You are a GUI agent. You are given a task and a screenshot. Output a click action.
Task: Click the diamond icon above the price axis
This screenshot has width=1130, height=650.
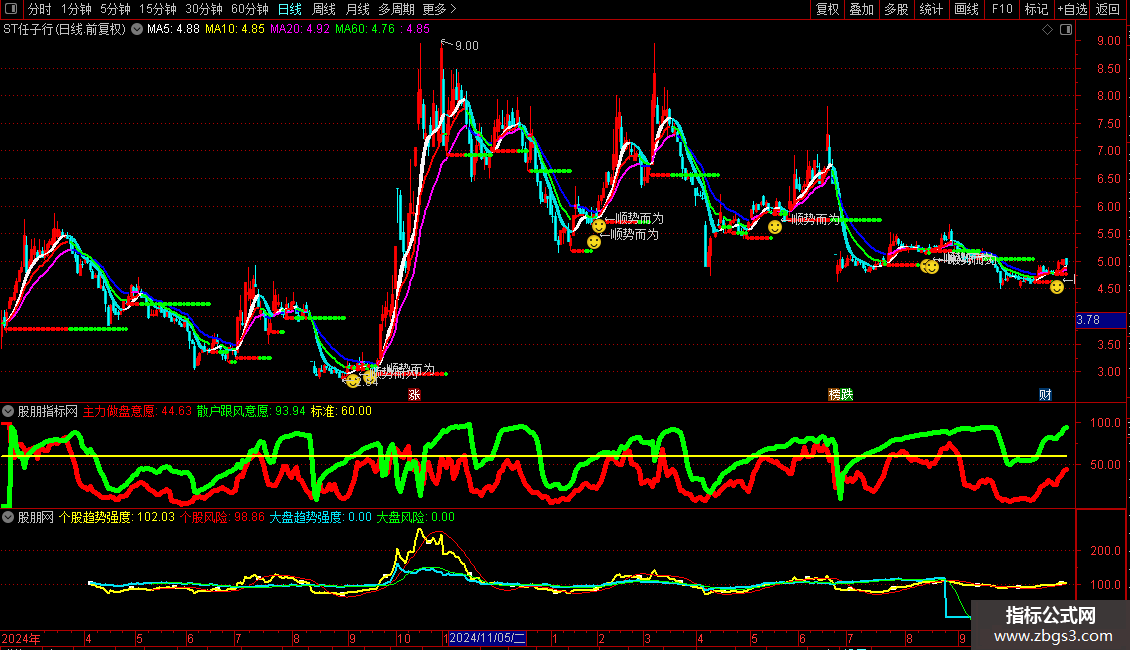(x=1047, y=29)
